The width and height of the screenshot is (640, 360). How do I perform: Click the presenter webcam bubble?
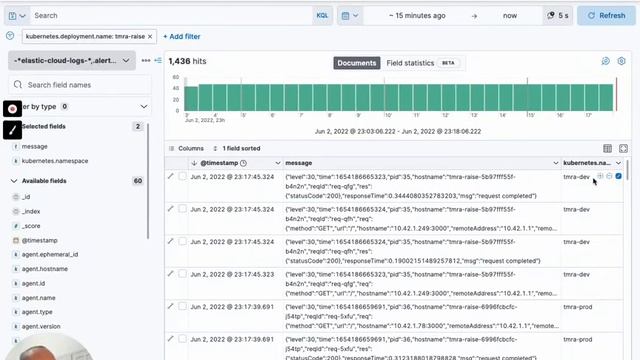[x=50, y=347]
